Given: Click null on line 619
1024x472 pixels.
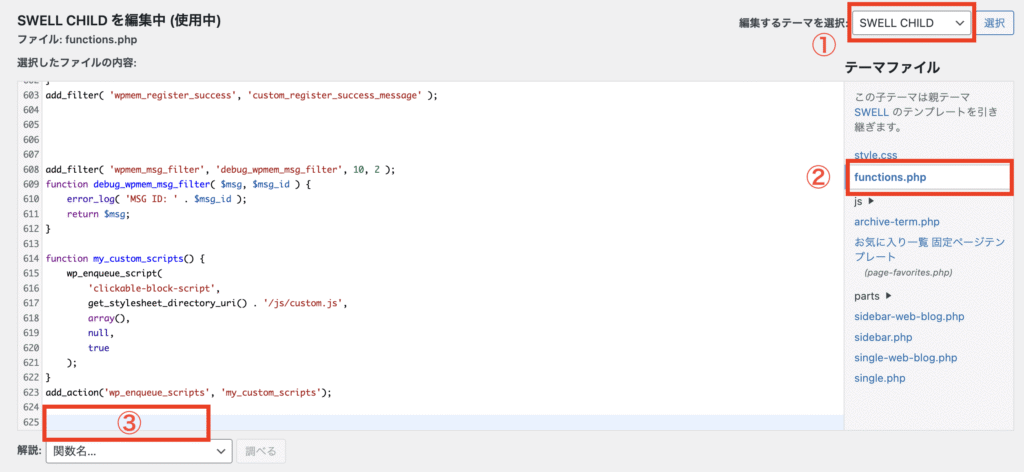Looking at the screenshot, I should point(101,334).
